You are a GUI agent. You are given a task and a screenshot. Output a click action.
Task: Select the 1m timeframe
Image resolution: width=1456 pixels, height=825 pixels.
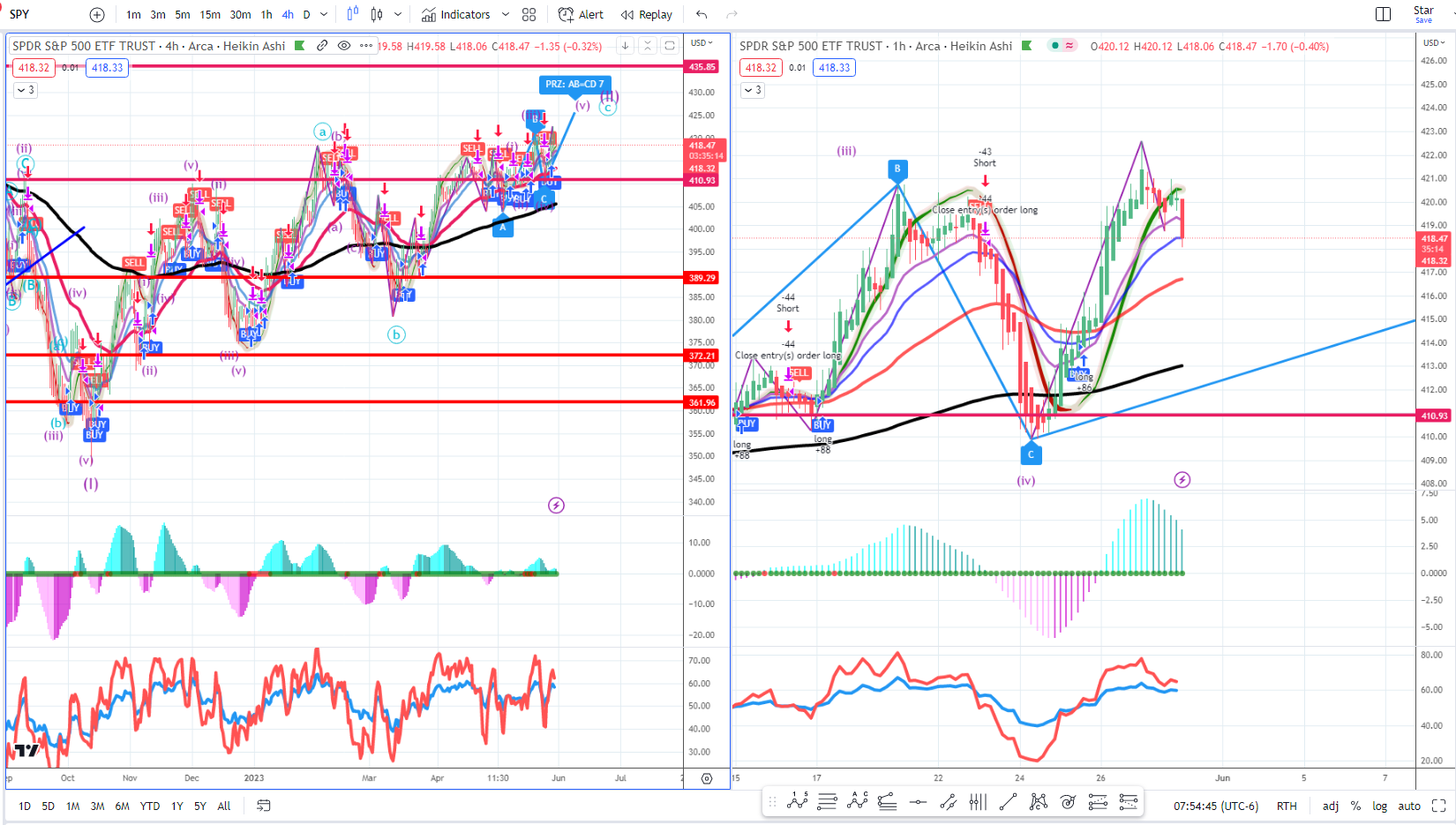(133, 15)
